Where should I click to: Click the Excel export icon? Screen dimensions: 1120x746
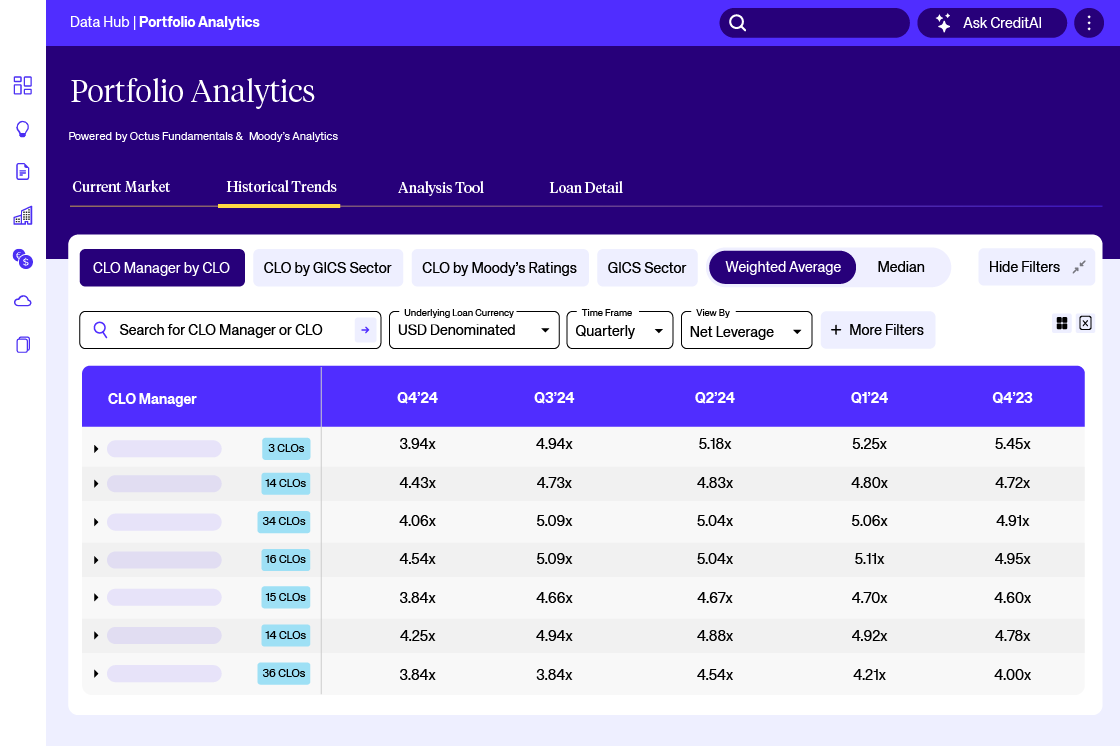1086,324
